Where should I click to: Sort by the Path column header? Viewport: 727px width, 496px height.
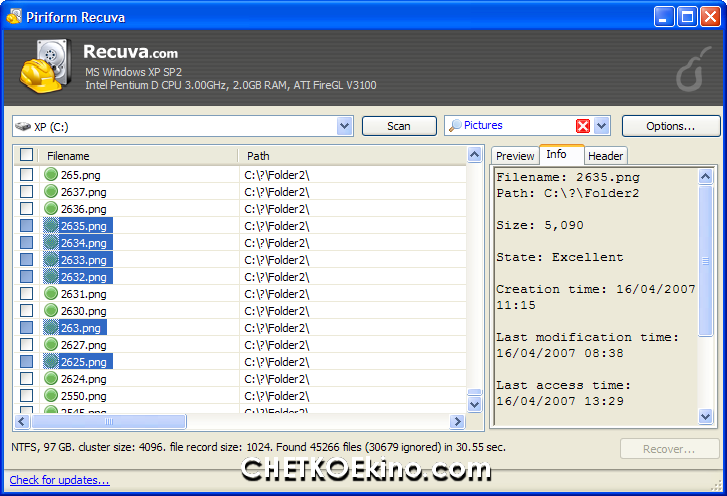coord(352,156)
